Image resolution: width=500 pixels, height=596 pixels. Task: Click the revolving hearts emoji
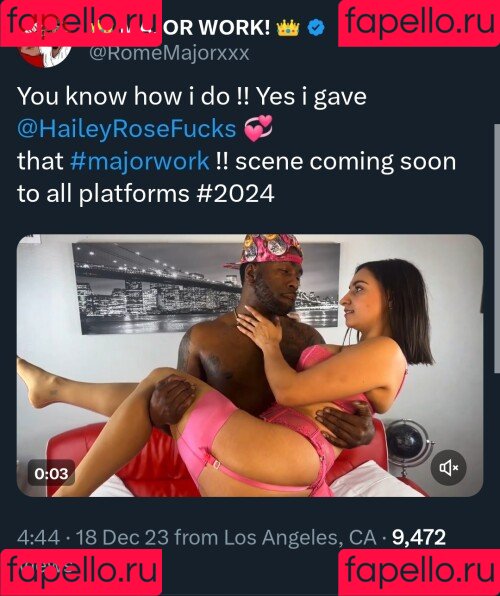click(x=258, y=128)
